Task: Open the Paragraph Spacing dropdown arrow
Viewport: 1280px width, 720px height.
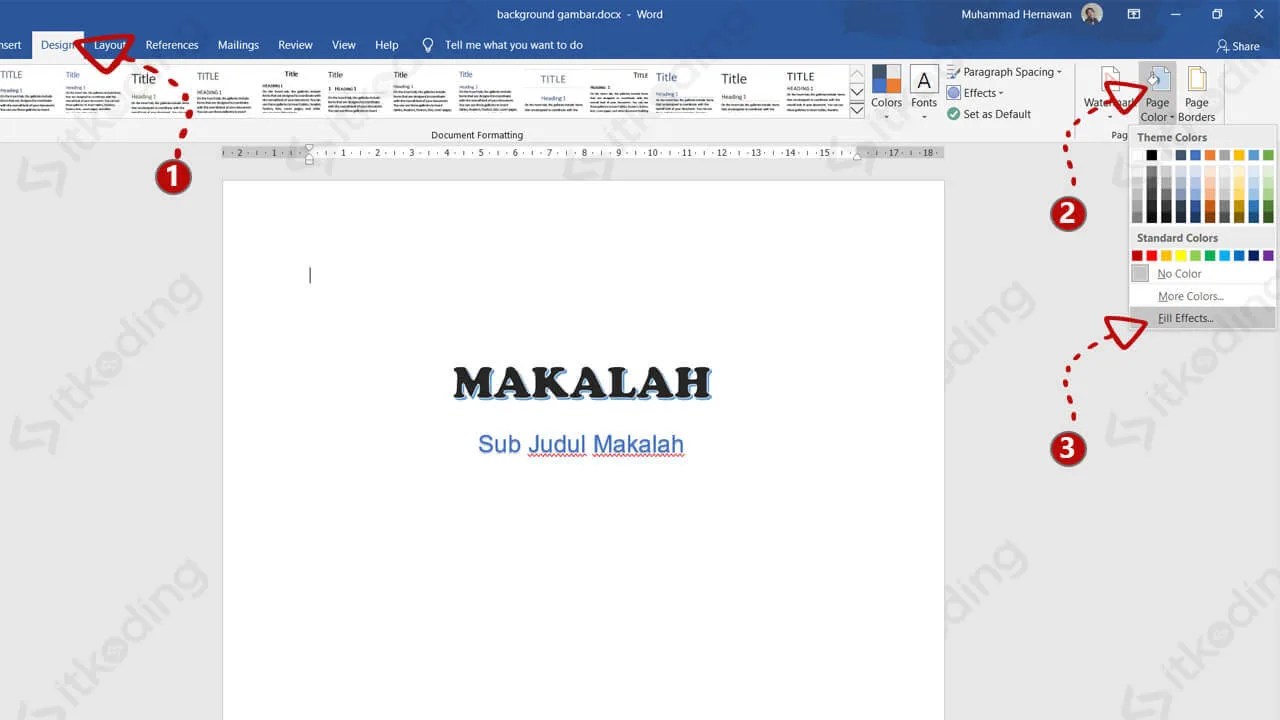Action: coord(1059,72)
